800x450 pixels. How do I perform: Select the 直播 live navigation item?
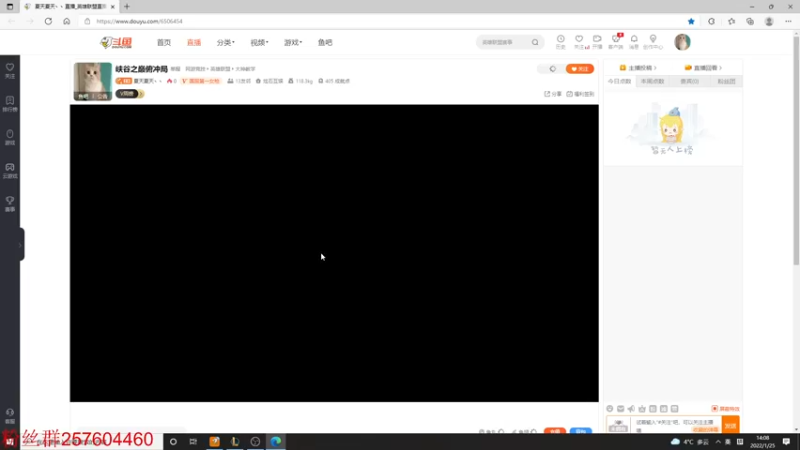click(194, 42)
